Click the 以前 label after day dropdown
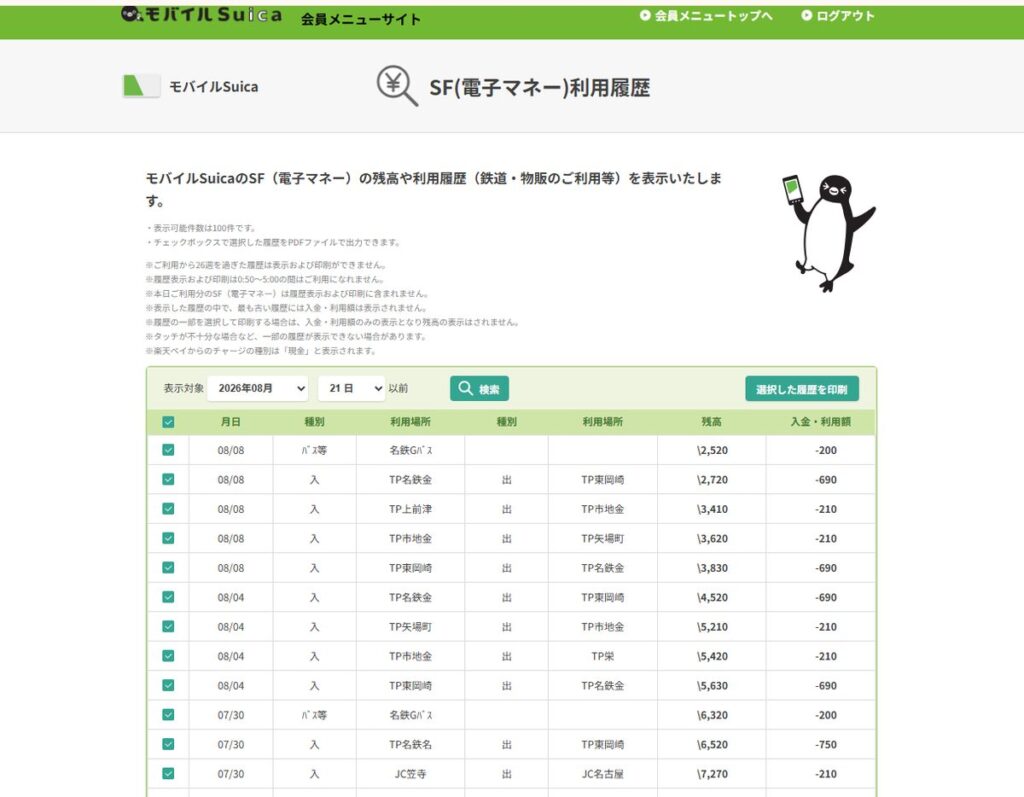The image size is (1024, 797). (x=398, y=388)
